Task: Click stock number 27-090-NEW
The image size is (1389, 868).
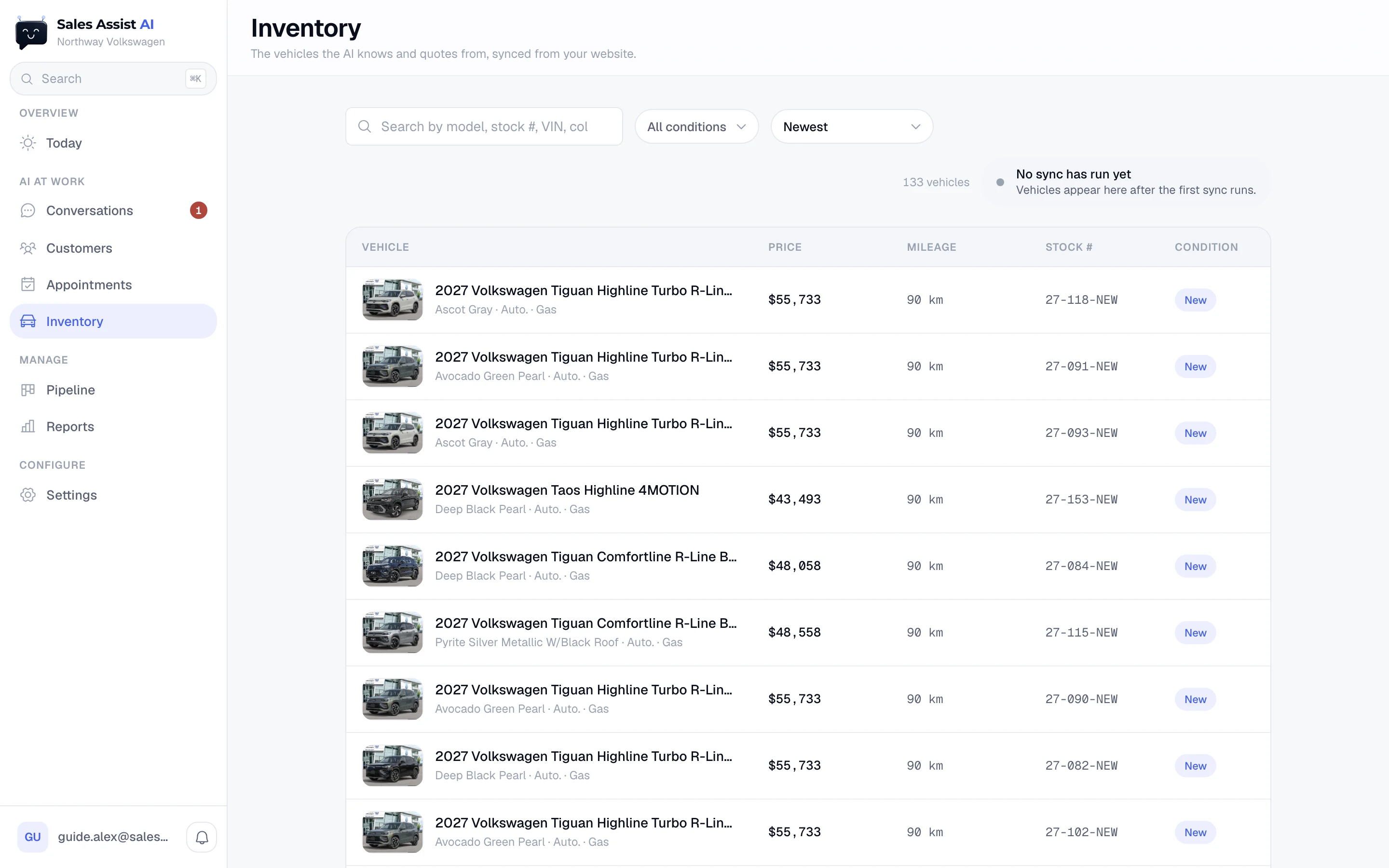Action: [1081, 699]
